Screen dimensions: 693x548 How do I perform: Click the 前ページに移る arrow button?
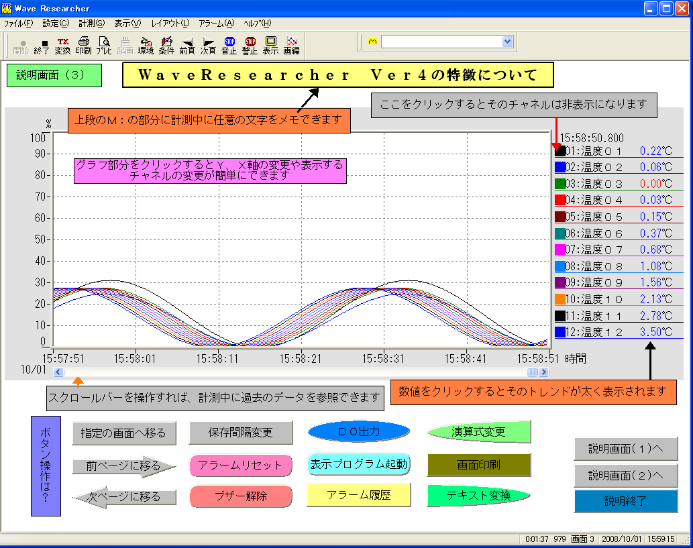tap(124, 466)
